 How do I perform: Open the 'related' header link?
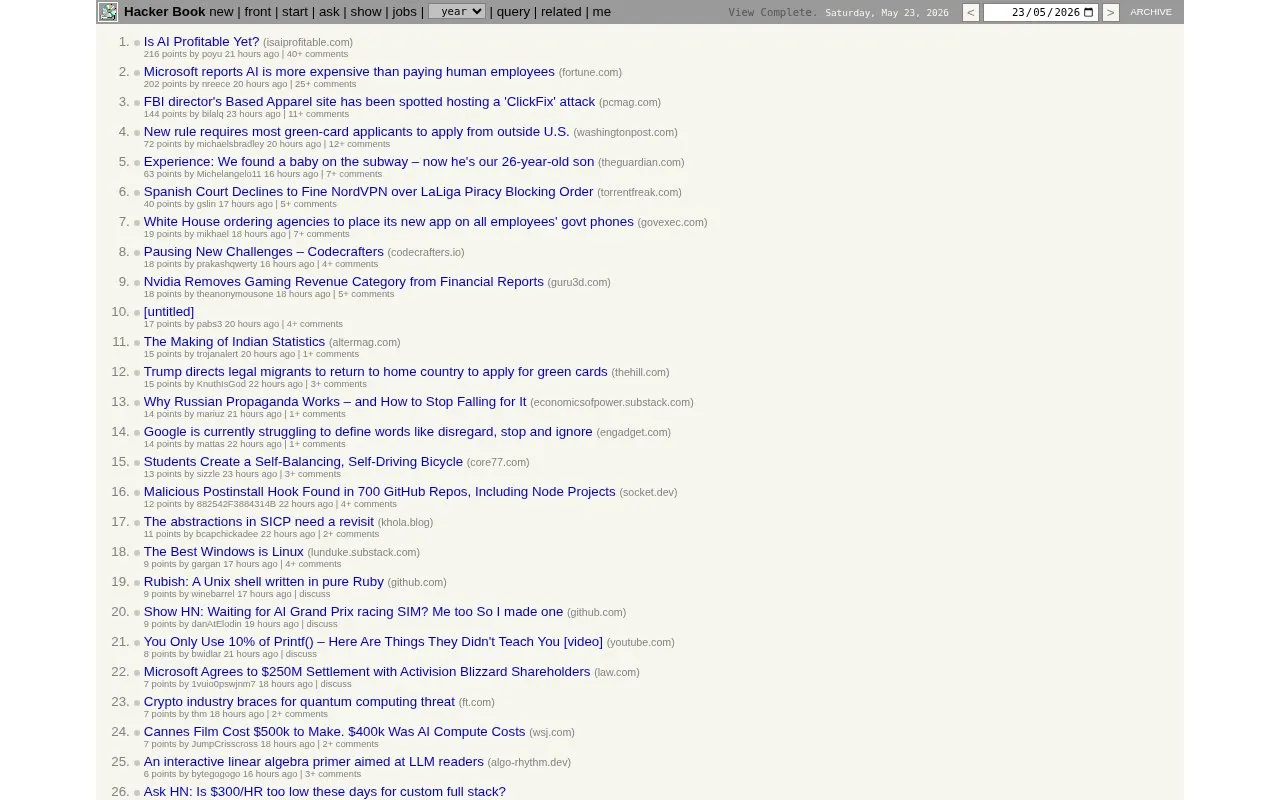click(x=561, y=12)
